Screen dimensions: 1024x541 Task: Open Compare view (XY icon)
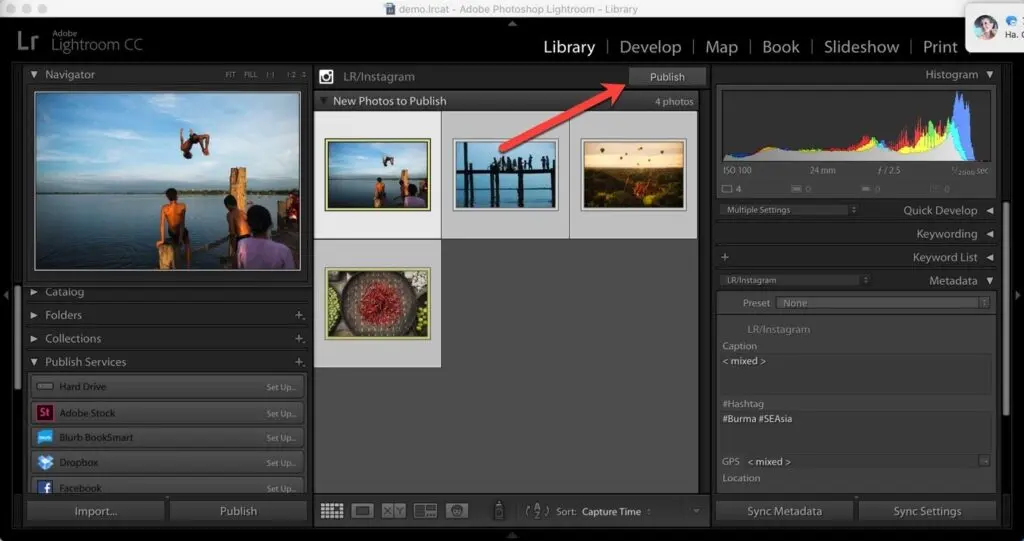[x=394, y=511]
